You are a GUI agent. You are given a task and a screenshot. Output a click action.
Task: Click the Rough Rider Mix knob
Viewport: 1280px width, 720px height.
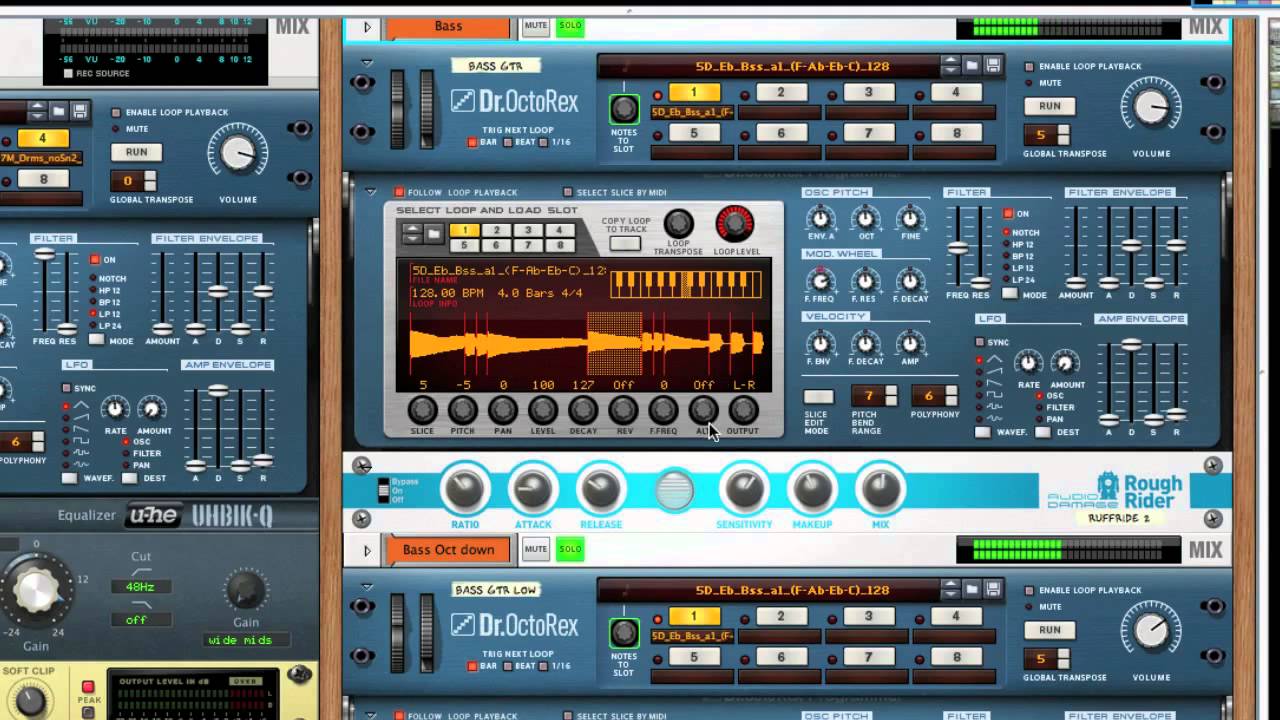[880, 490]
